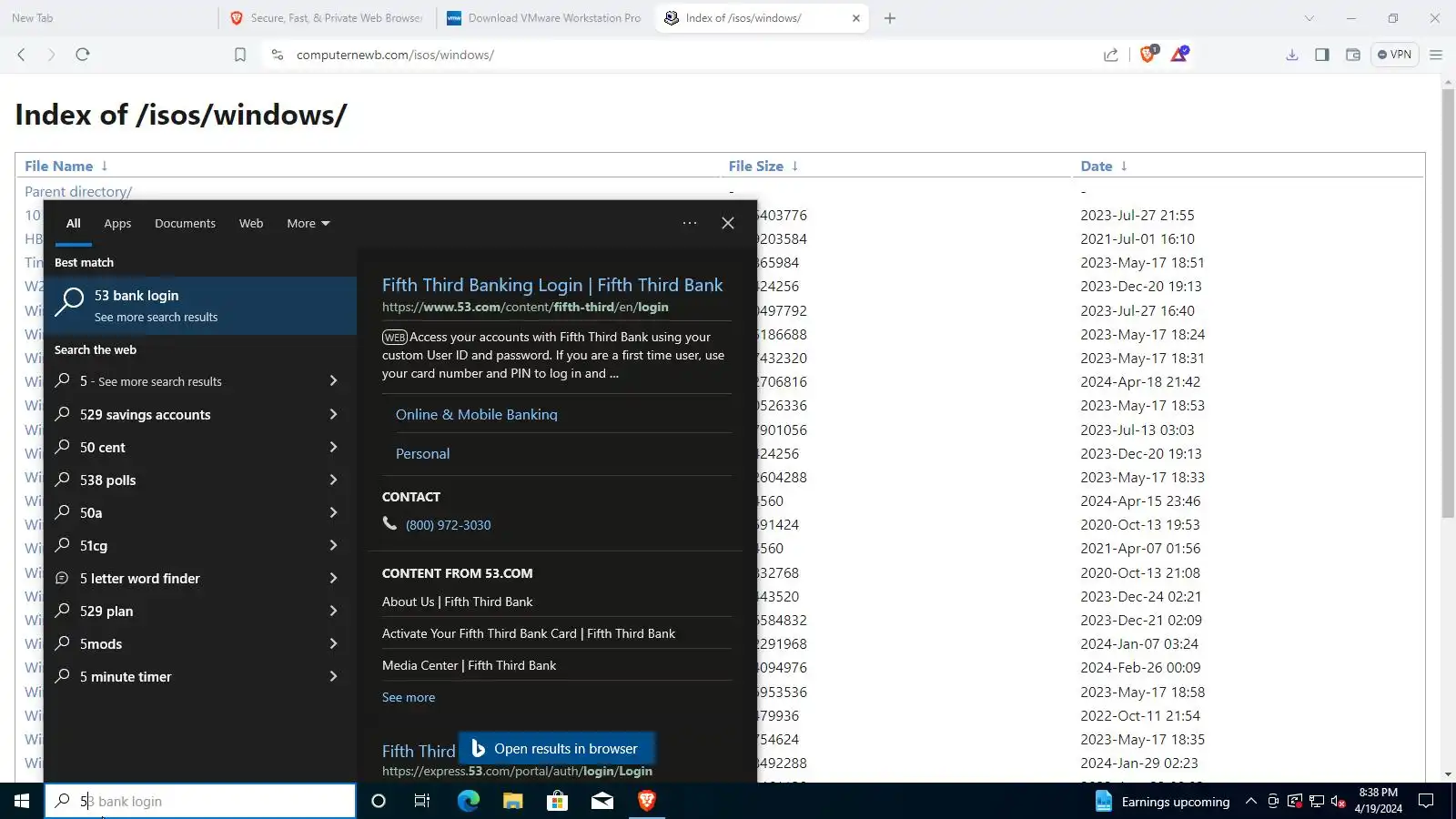Image resolution: width=1456 pixels, height=819 pixels.
Task: Open the taskbar clock showing 8:38 PM
Action: [x=1378, y=801]
